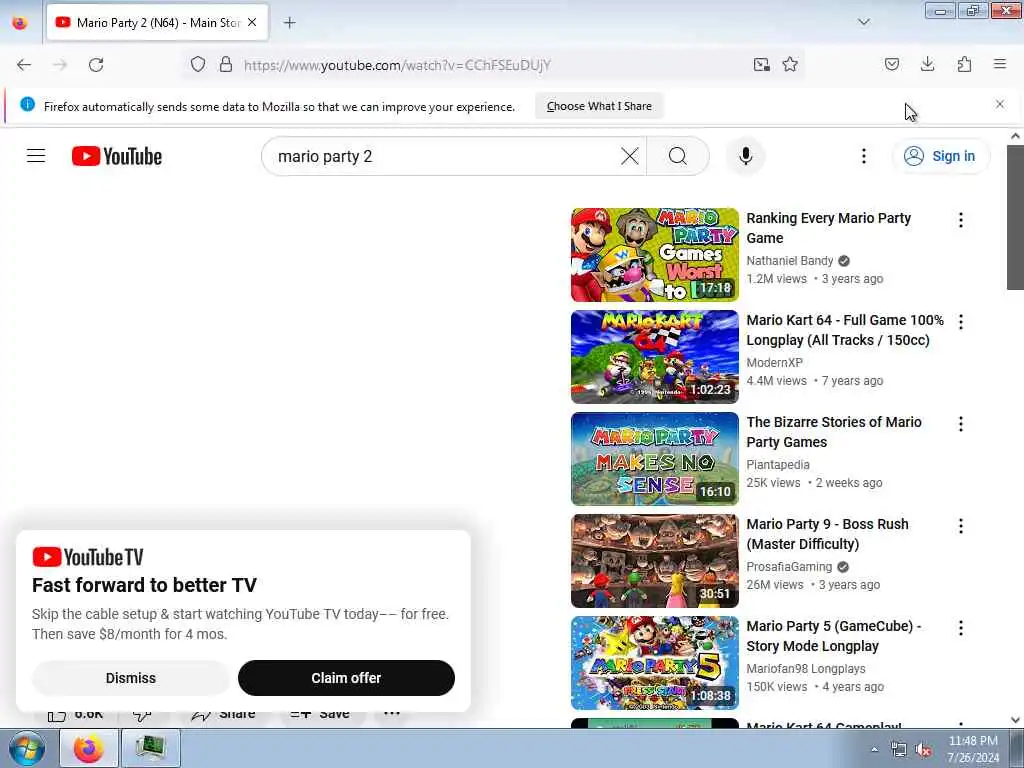The height and width of the screenshot is (768, 1024).
Task: Click the Sign in button
Action: pyautogui.click(x=940, y=156)
